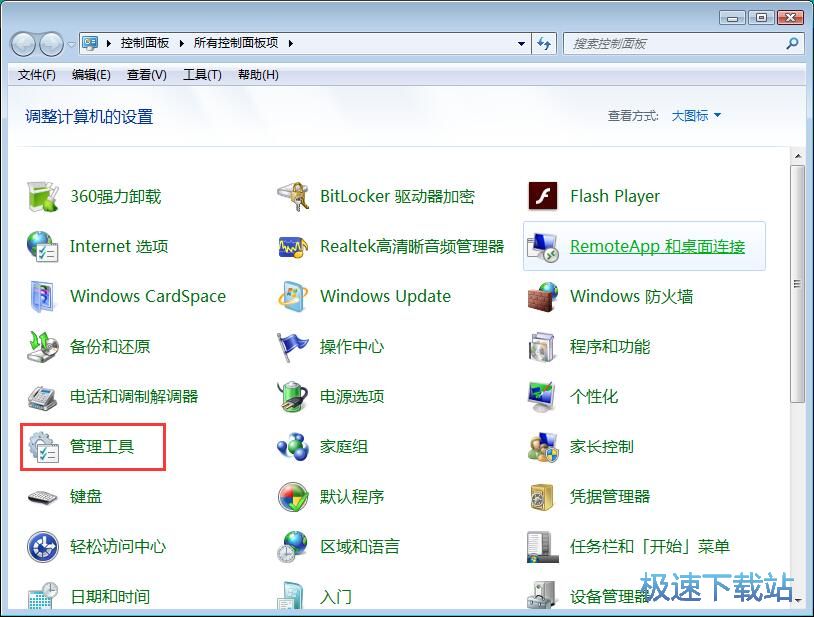
Task: Open the 凭据管理器 safe icon
Action: pyautogui.click(x=542, y=497)
